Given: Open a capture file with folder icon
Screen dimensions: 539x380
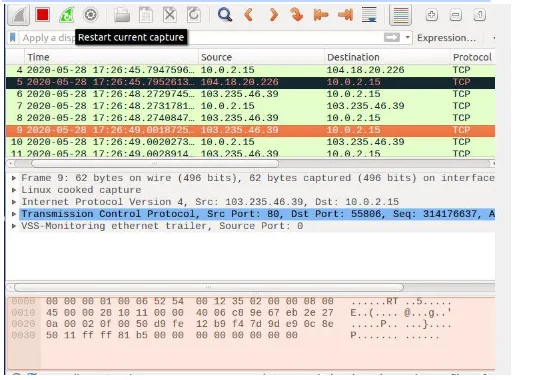Looking at the screenshot, I should 122,15.
